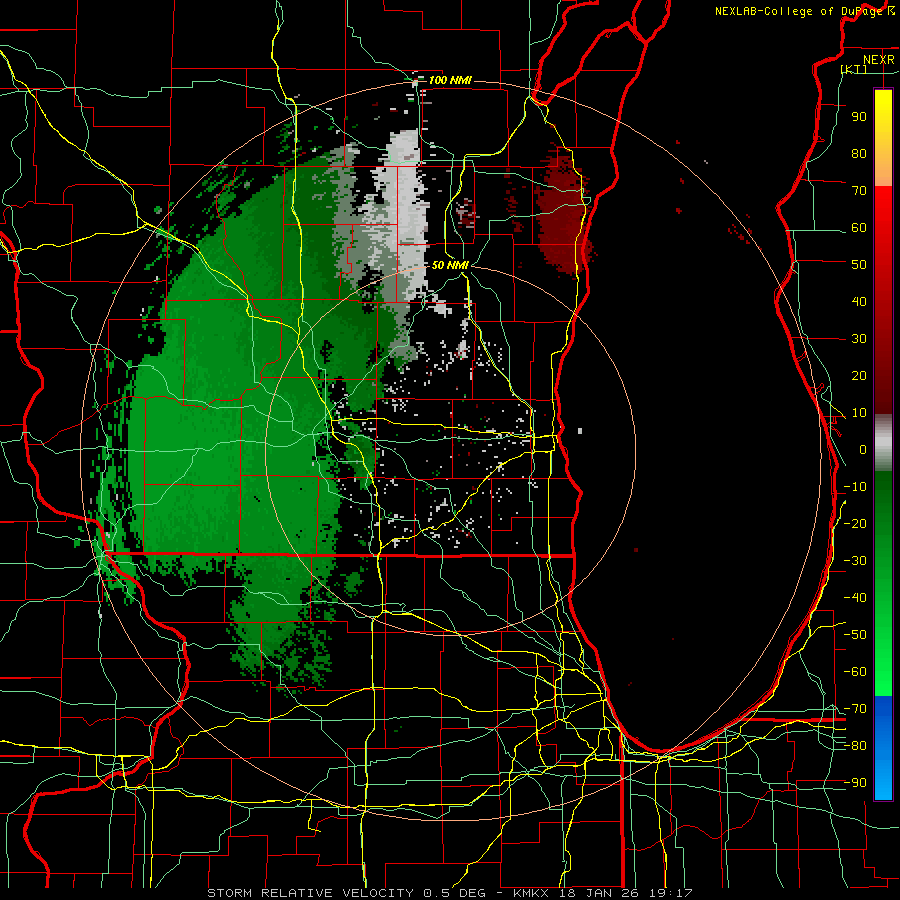This screenshot has width=900, height=900.
Task: Click the -20 value on the velocity scale
Action: (855, 523)
